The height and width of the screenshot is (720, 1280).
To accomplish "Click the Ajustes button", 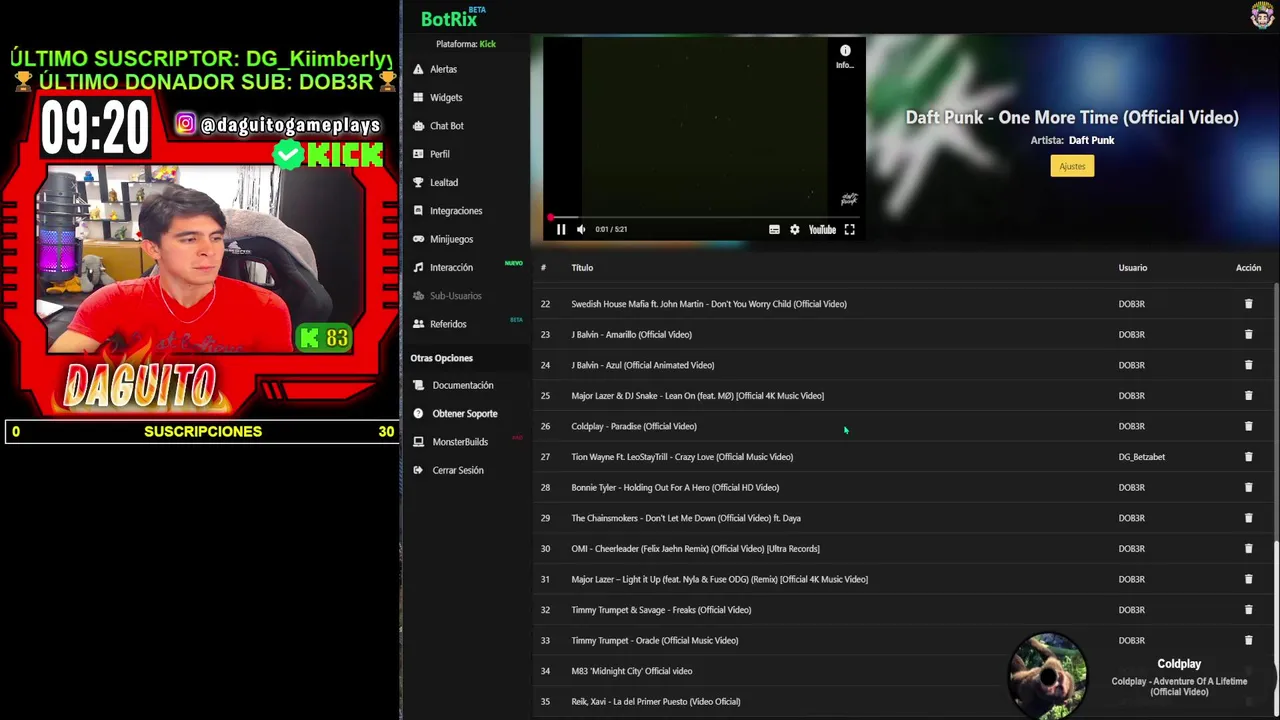I will pos(1072,166).
